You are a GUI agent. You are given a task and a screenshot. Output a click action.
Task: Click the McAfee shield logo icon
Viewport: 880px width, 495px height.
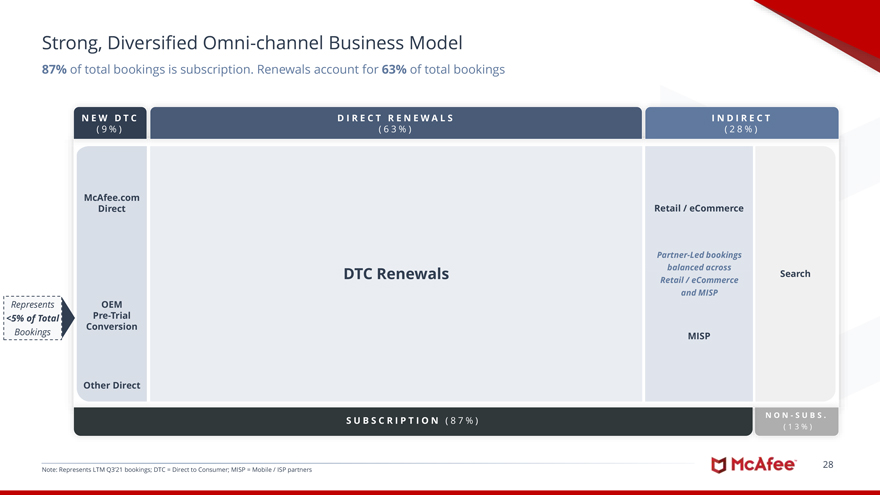718,465
